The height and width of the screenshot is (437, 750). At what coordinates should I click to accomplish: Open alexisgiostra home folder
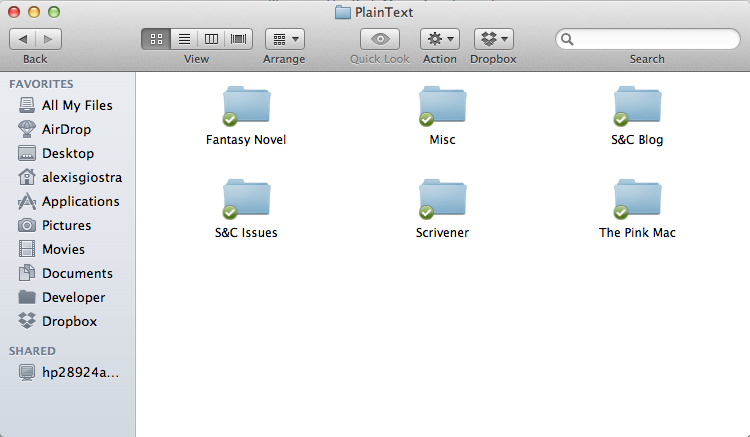click(x=67, y=177)
